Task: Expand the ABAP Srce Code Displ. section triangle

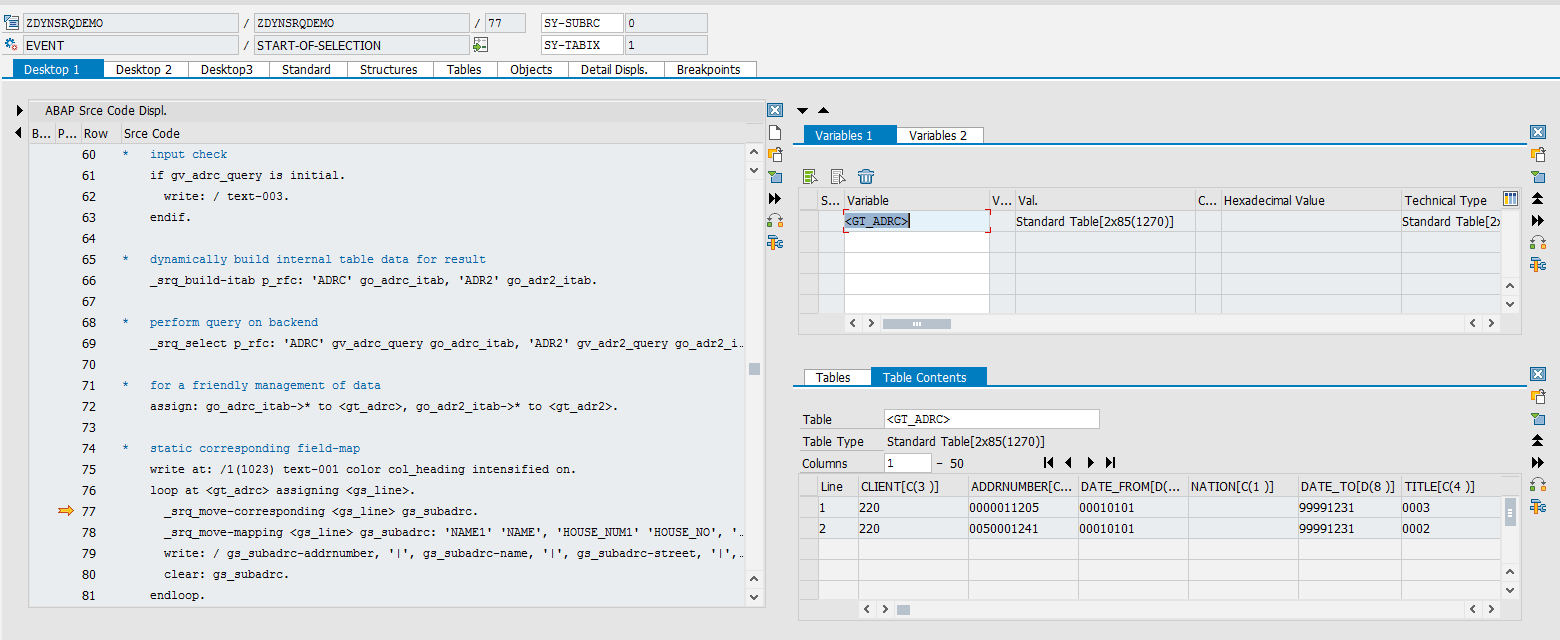Action: pos(20,110)
